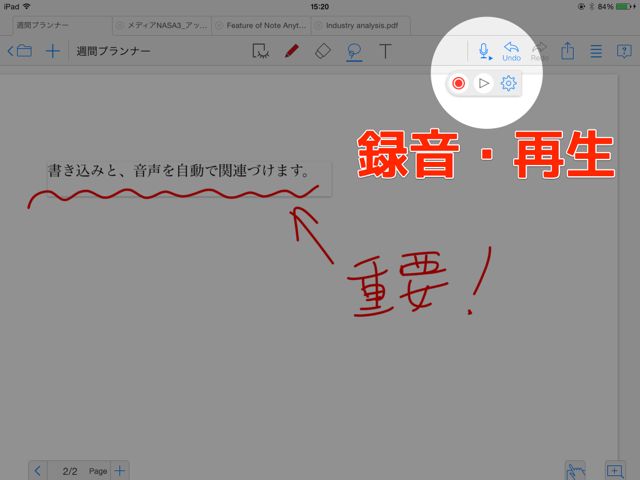Open recording settings gear
The height and width of the screenshot is (480, 640).
(509, 83)
